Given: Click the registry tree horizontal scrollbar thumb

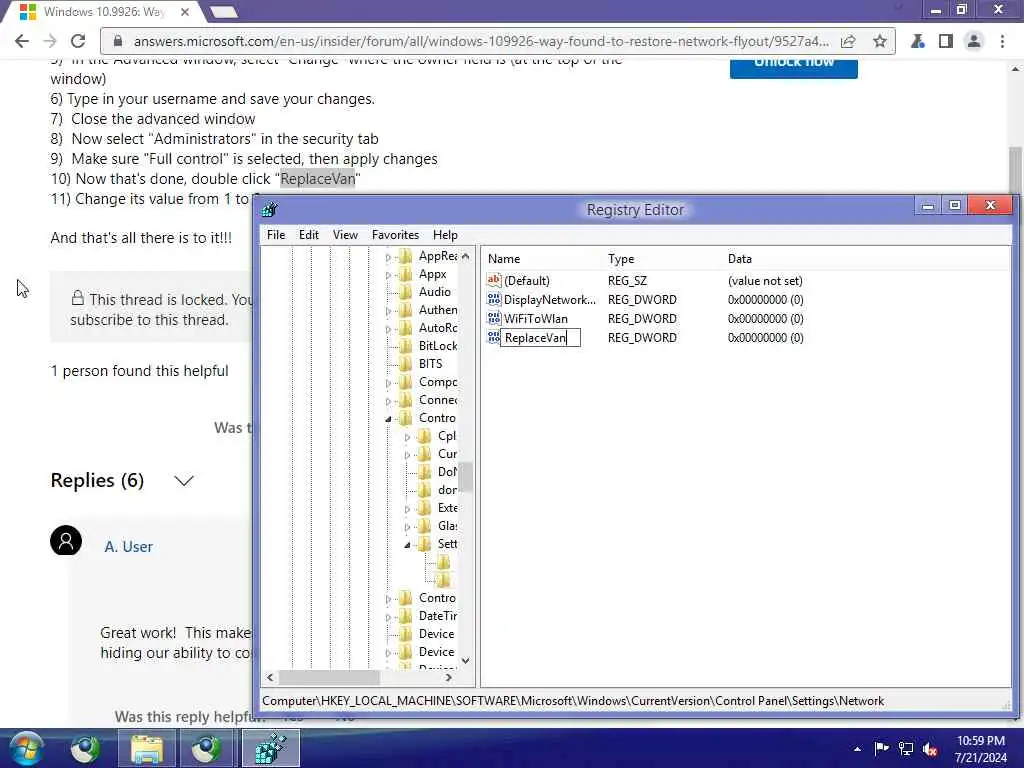Looking at the screenshot, I should coord(329,677).
